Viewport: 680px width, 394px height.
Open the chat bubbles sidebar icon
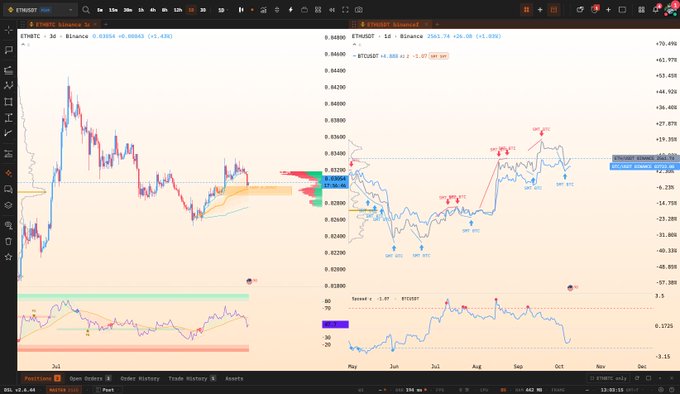(8, 189)
